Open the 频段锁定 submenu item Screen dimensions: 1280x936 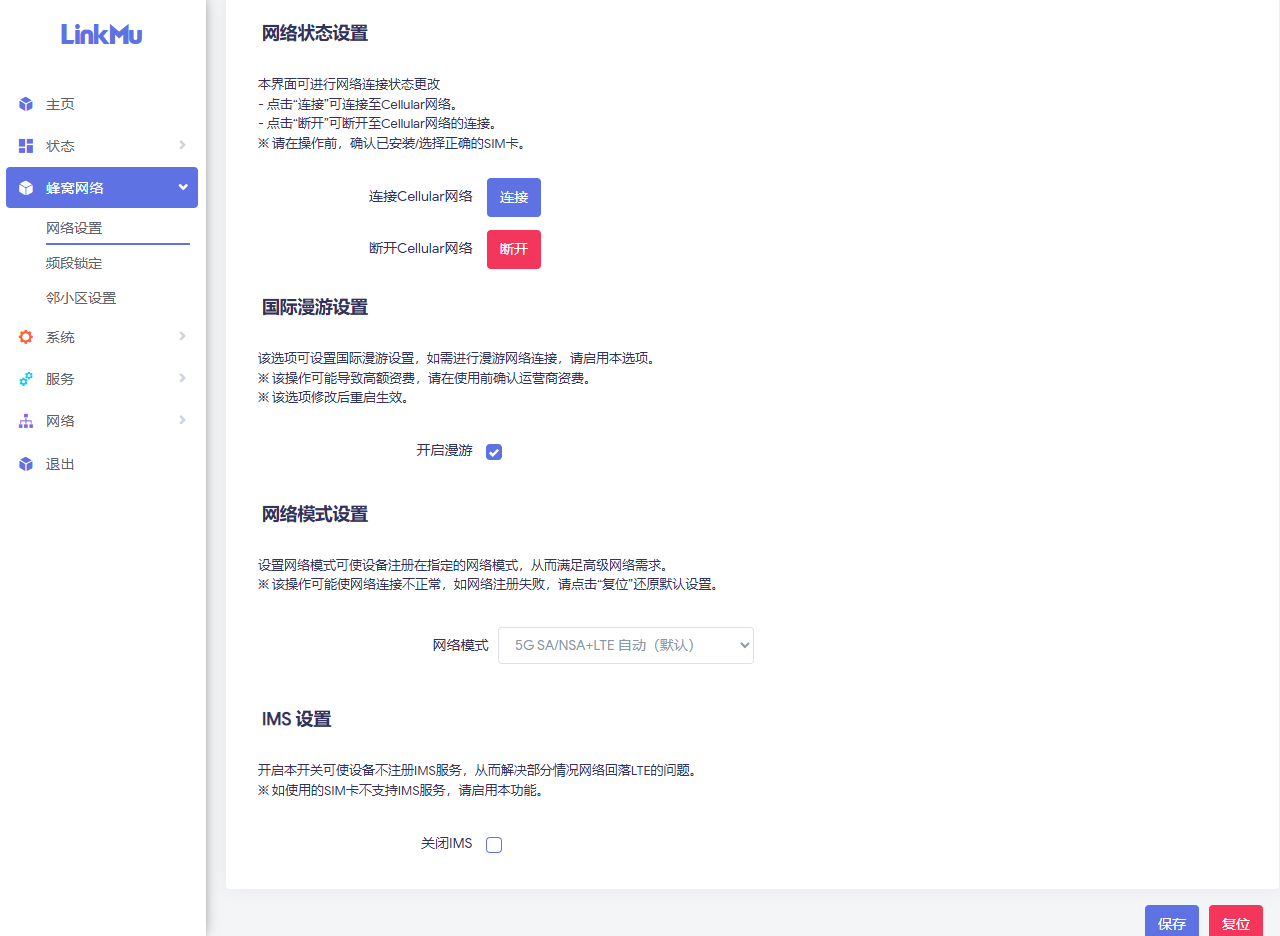[x=74, y=263]
